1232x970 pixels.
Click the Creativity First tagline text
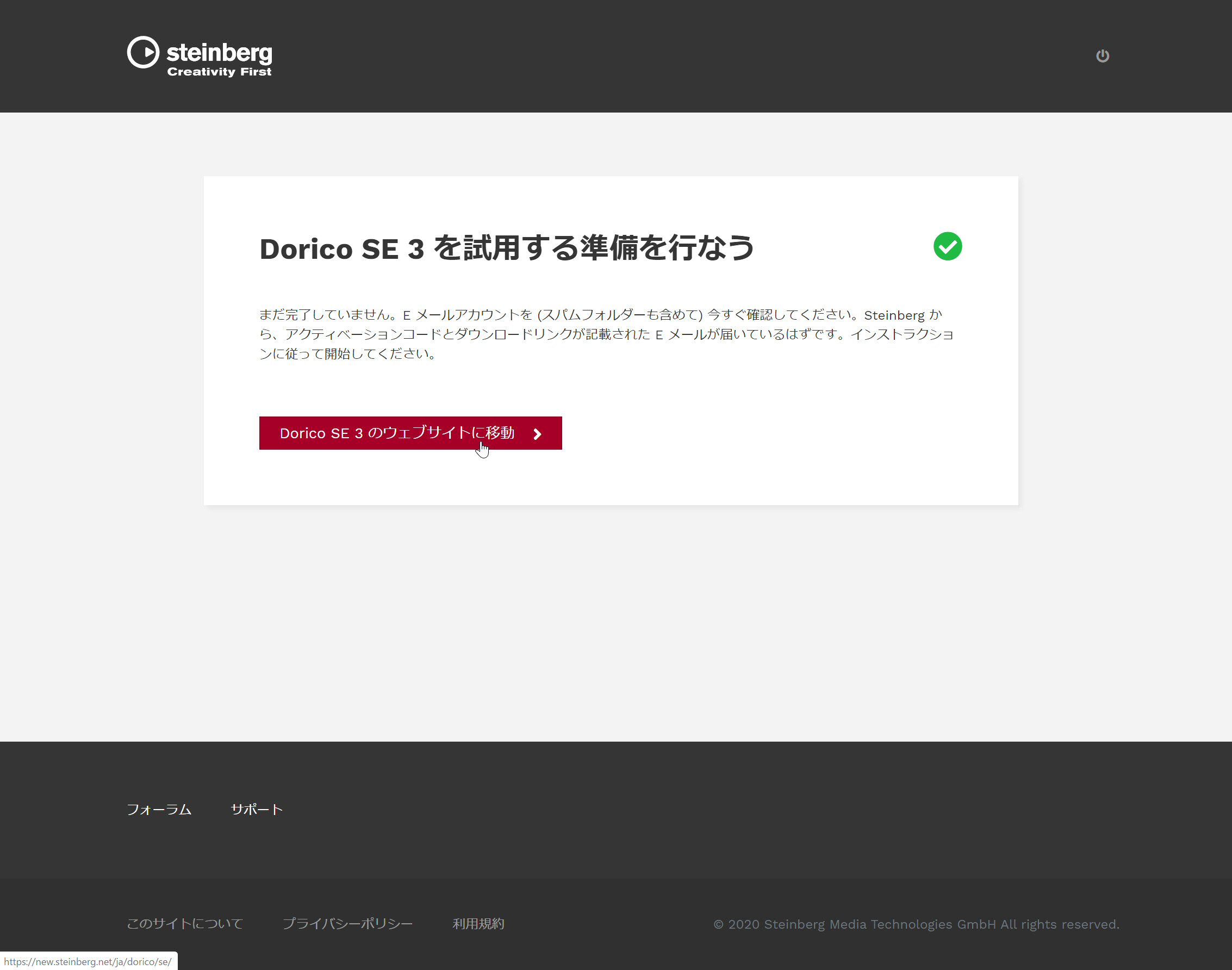click(219, 72)
